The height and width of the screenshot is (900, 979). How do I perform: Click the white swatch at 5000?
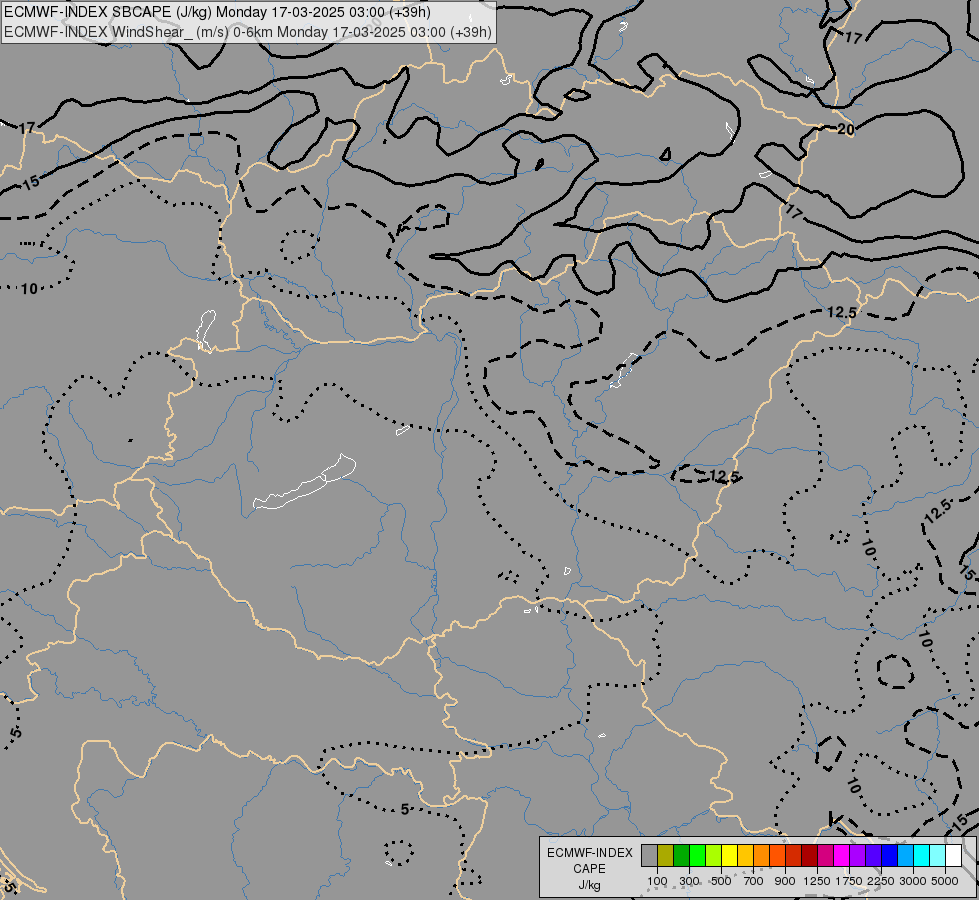pos(953,856)
